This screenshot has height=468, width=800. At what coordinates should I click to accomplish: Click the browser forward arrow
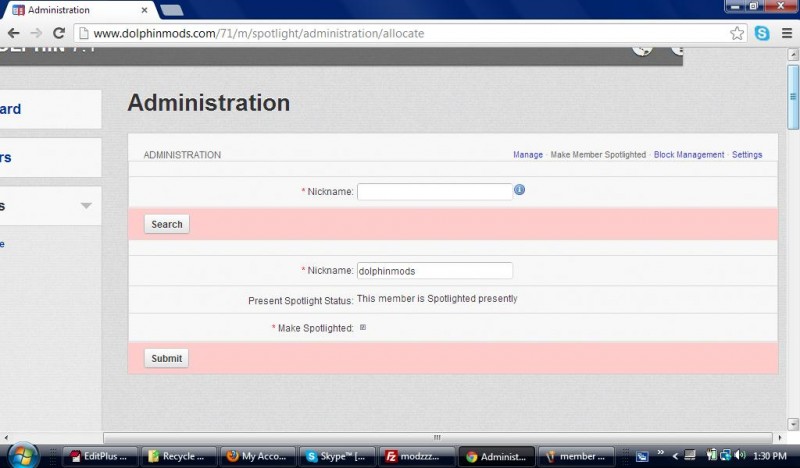tap(36, 33)
